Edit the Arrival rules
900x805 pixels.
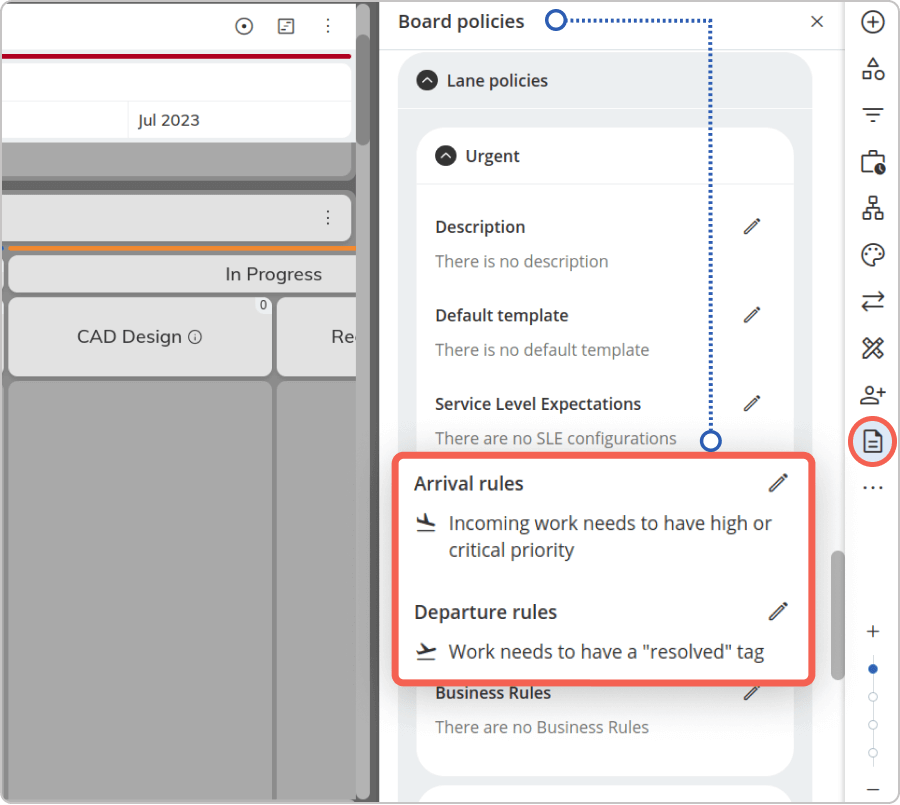778,483
